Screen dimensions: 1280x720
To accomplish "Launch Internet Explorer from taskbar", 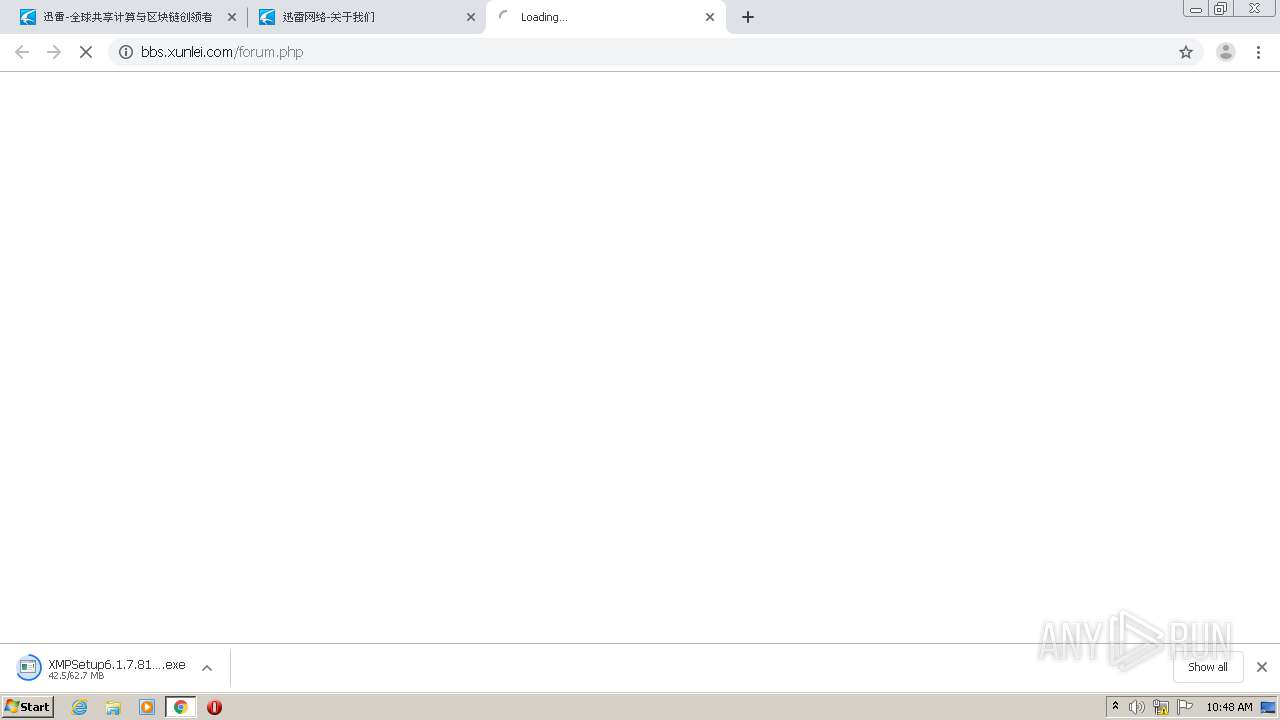I will tap(80, 707).
